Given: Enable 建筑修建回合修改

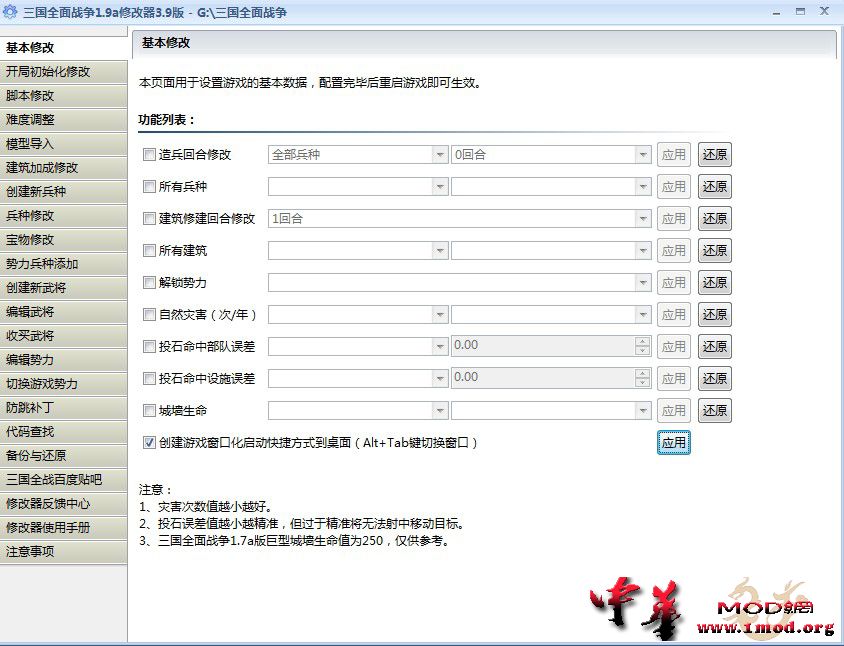Looking at the screenshot, I should (x=148, y=218).
